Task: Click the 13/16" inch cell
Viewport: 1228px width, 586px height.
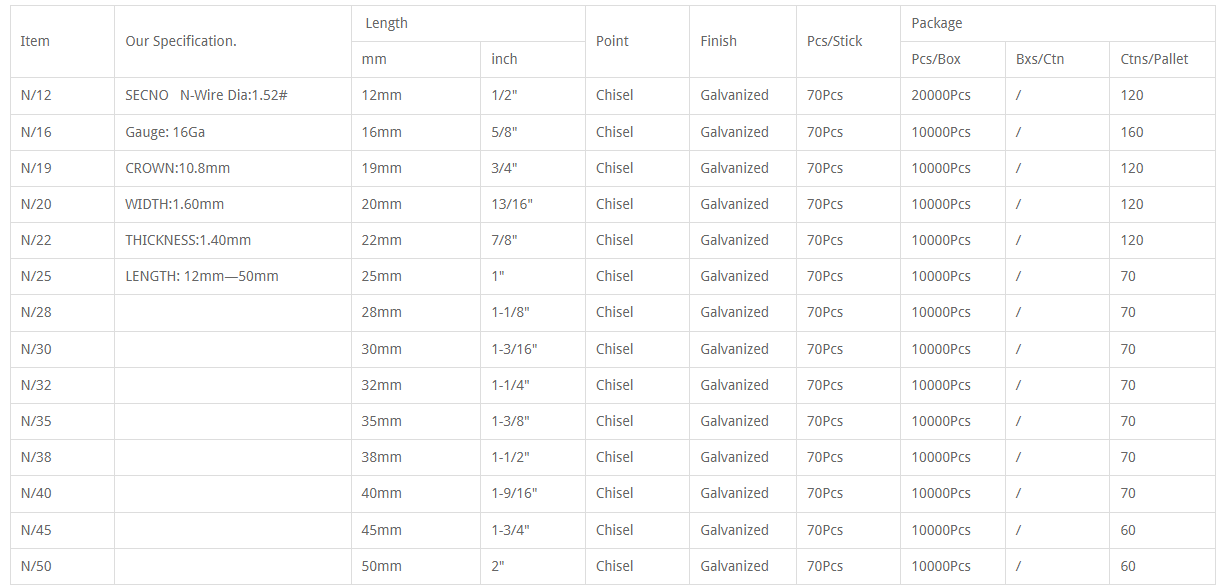Action: click(532, 204)
